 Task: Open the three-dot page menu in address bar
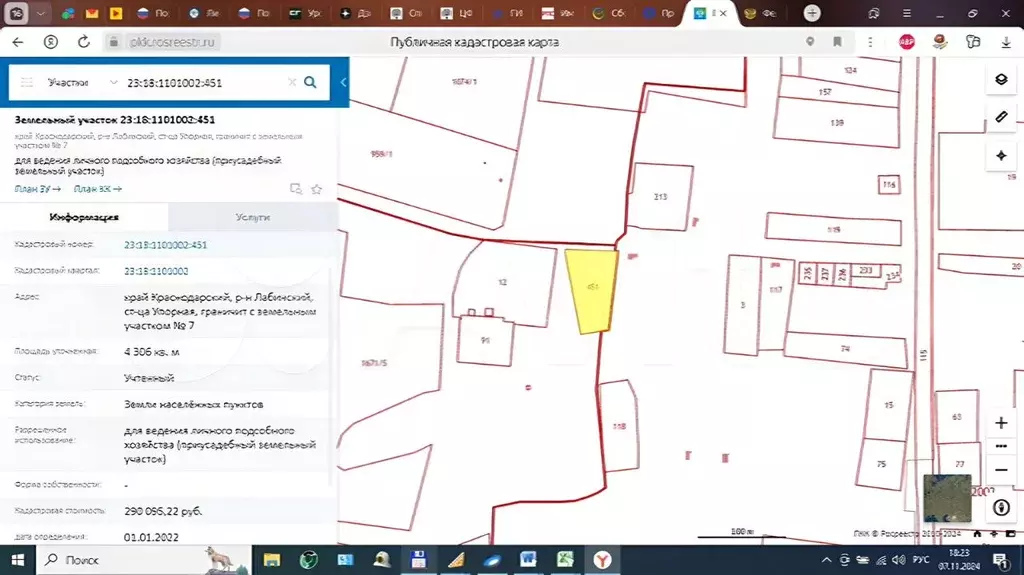pos(870,42)
